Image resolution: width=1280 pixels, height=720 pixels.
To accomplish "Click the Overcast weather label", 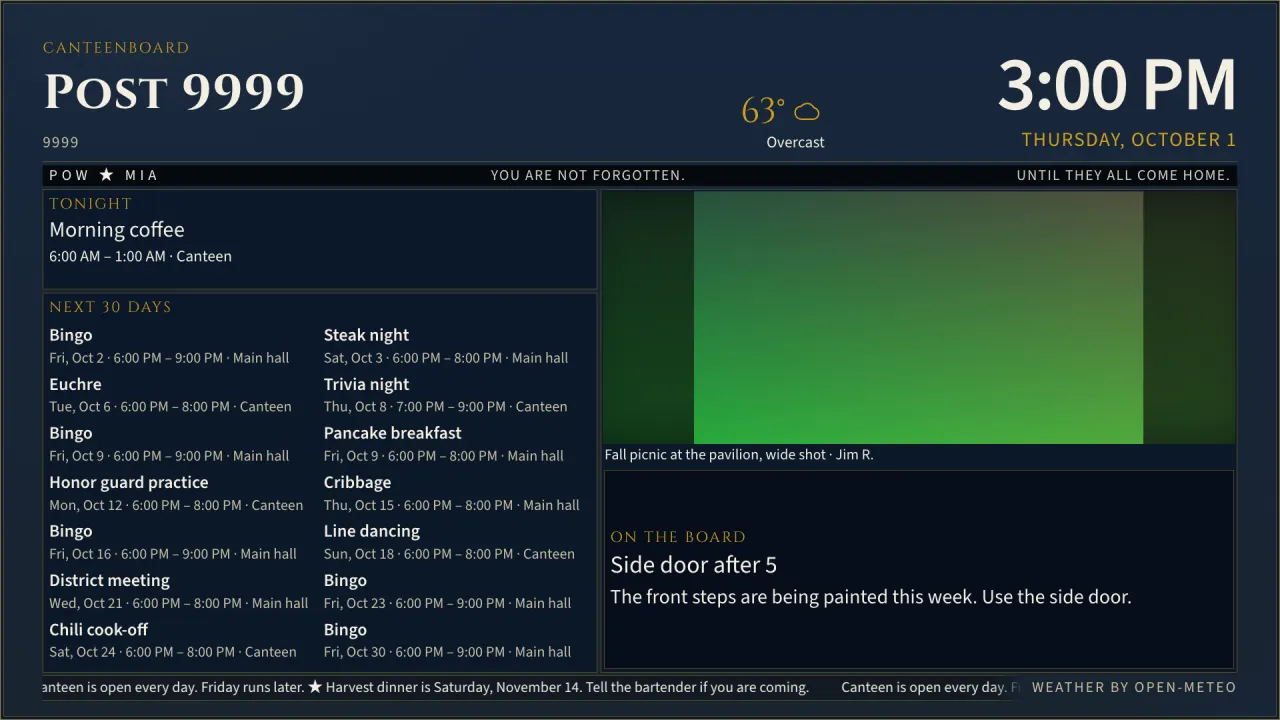I will (x=796, y=142).
